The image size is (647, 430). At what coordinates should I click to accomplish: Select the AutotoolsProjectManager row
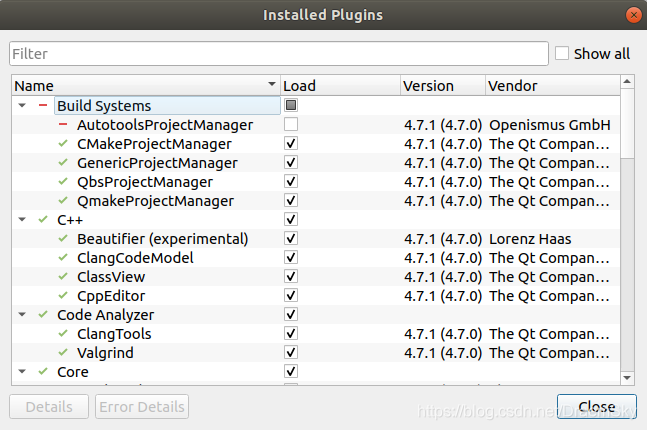[316, 125]
